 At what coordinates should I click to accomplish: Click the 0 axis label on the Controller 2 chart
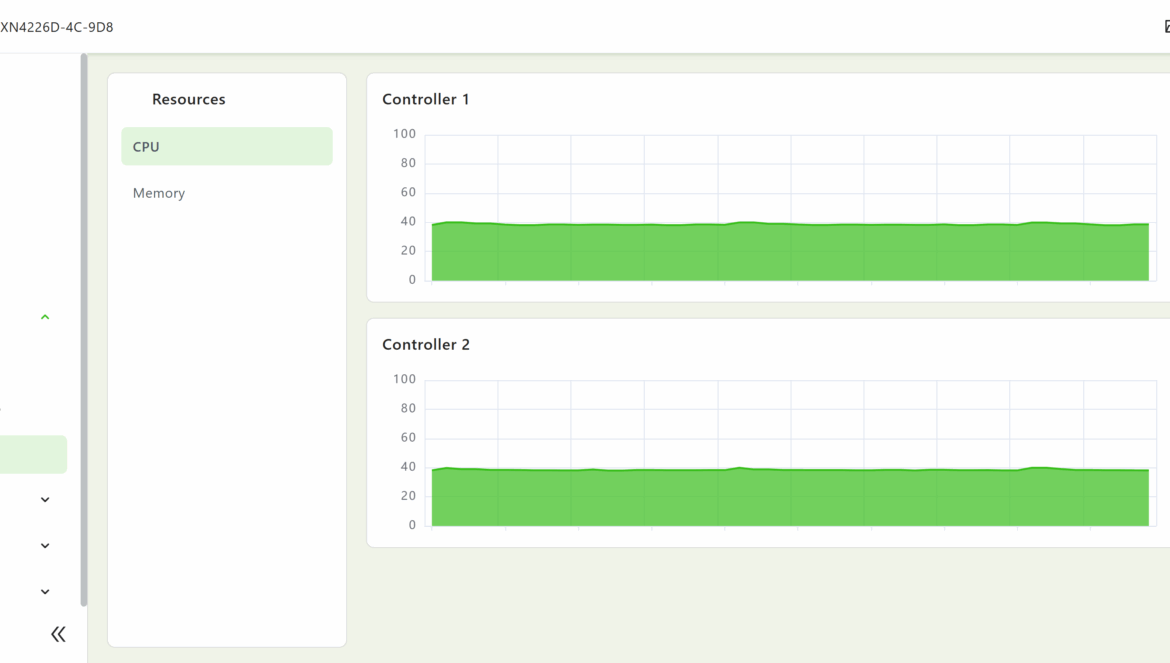tap(411, 525)
